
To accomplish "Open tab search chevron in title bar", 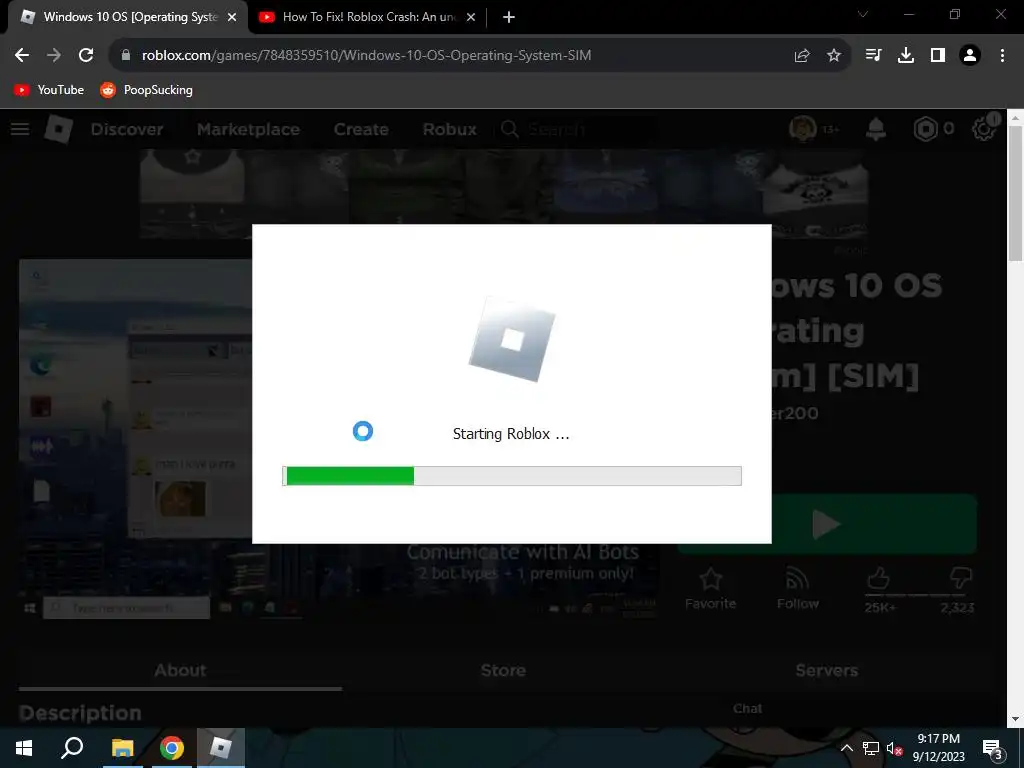I will click(863, 14).
